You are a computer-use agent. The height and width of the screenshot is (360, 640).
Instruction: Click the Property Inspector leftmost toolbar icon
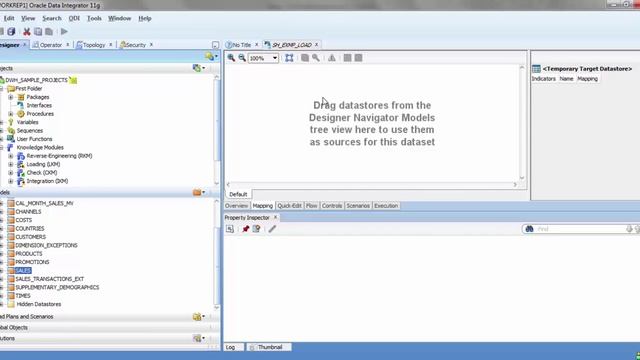[x=230, y=229]
